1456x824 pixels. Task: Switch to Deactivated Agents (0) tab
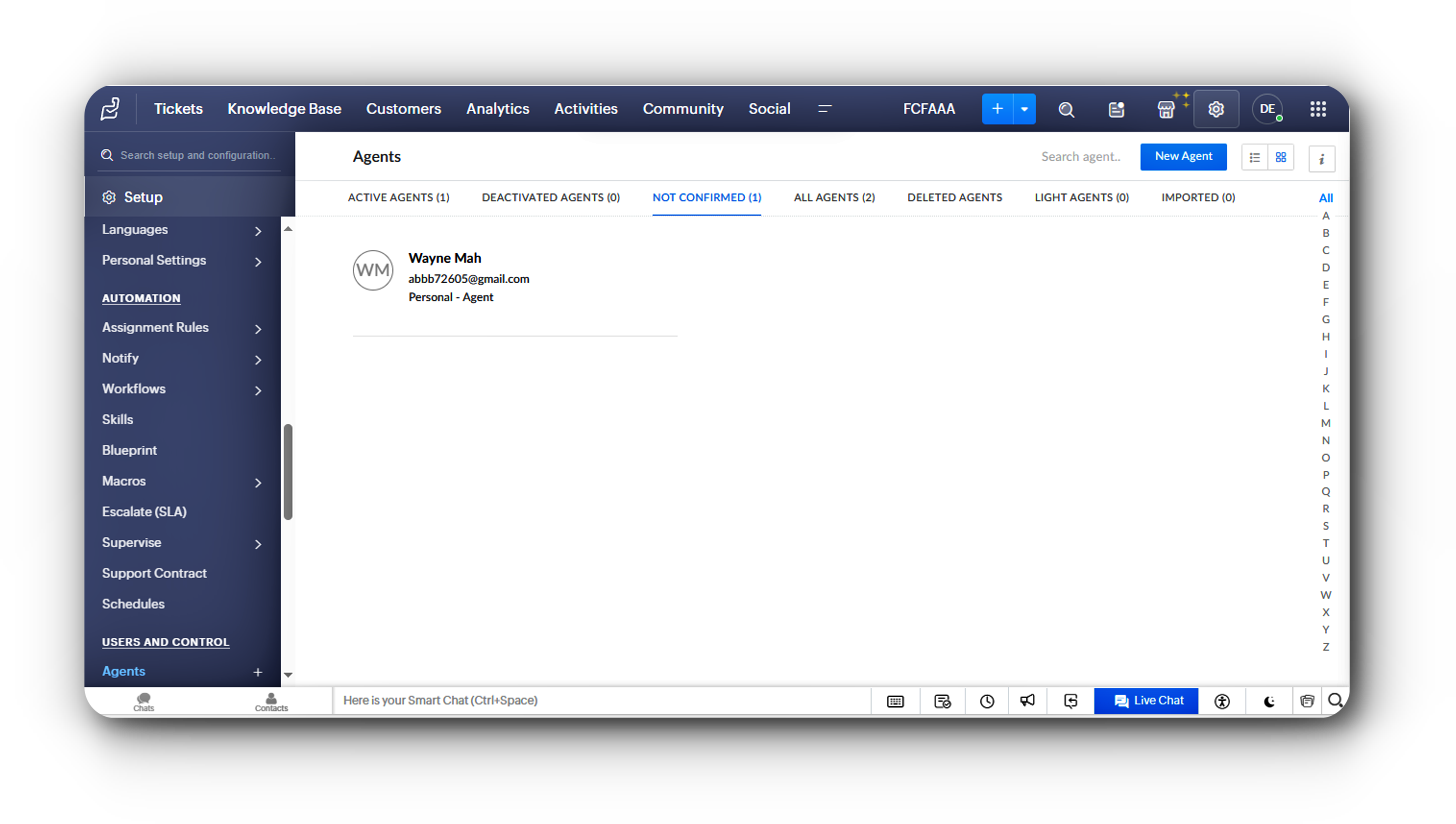551,197
